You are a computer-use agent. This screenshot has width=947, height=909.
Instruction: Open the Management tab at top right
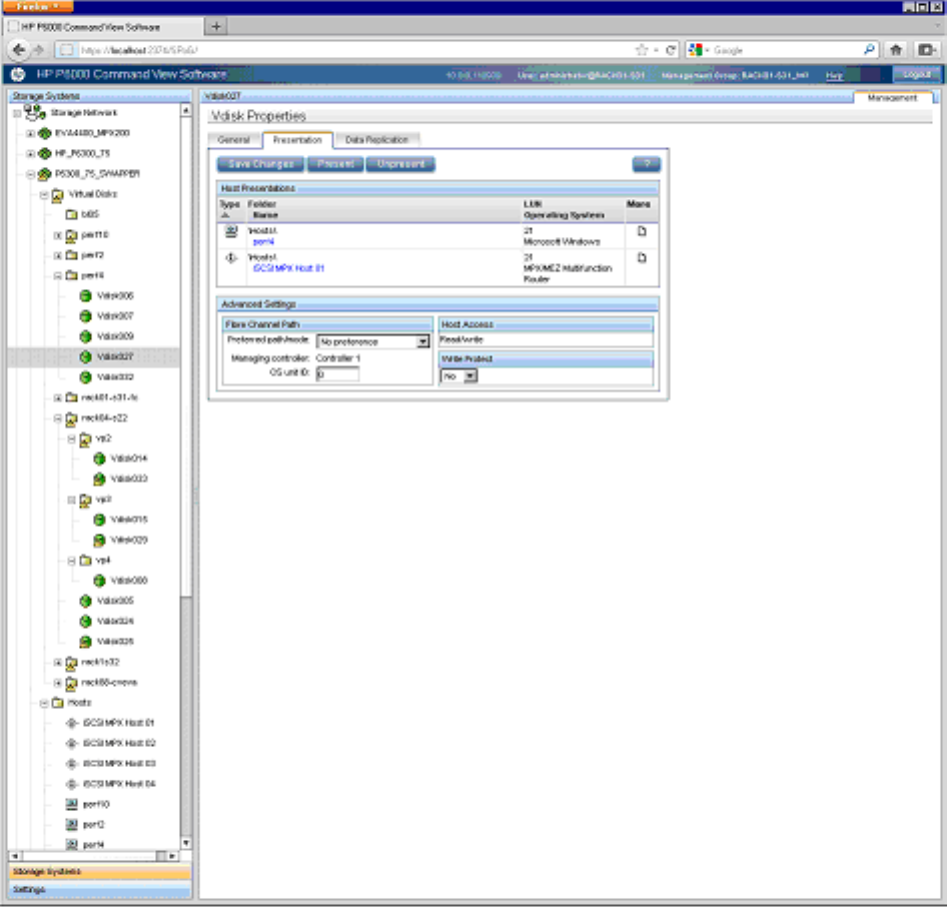pyautogui.click(x=892, y=97)
